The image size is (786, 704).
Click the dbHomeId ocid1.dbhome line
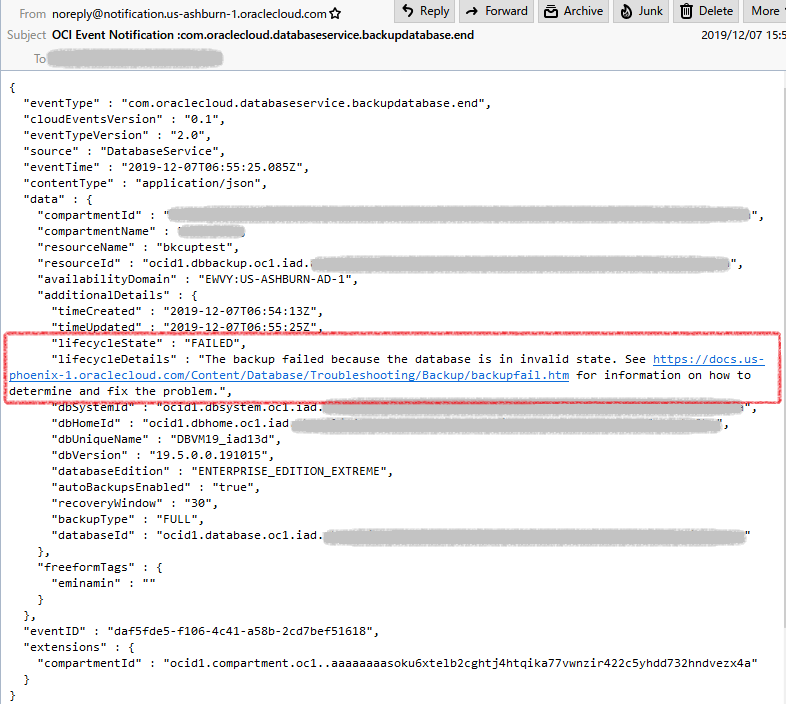pos(390,424)
